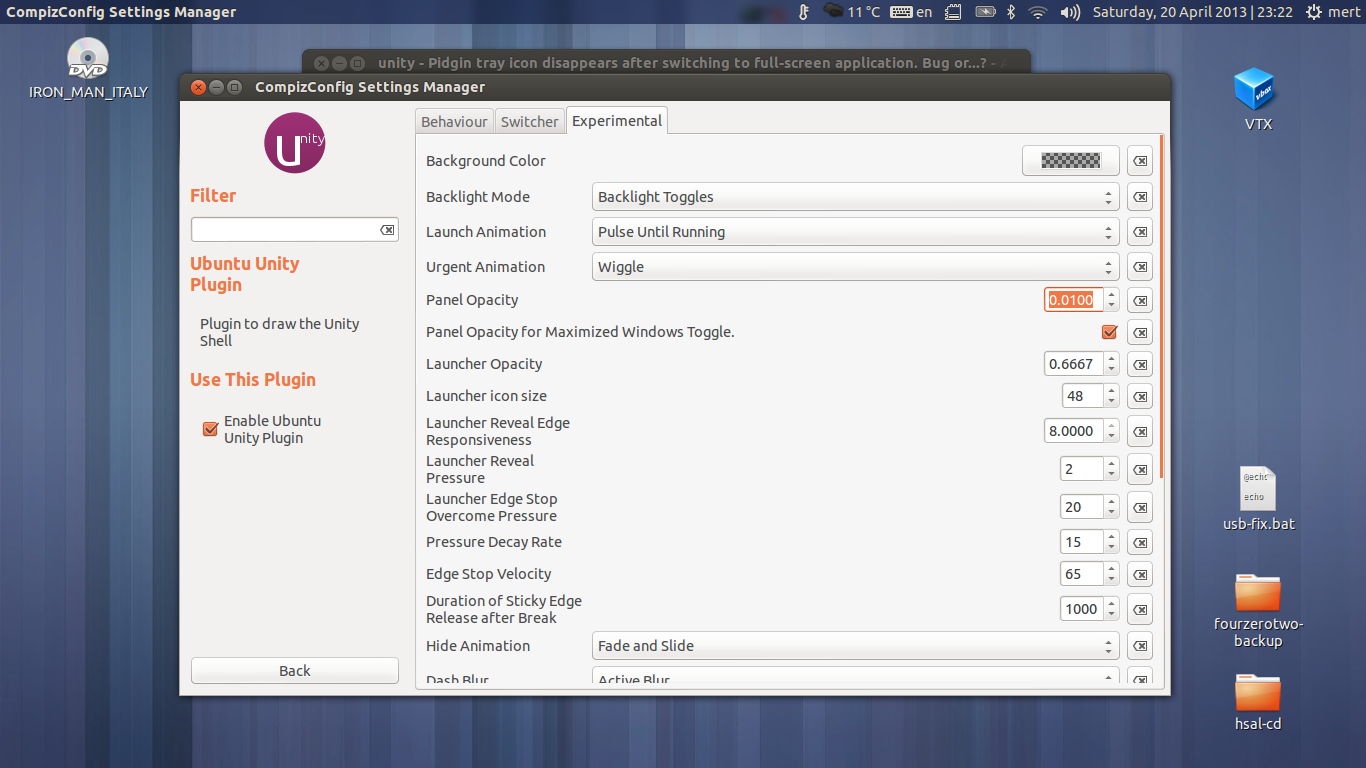This screenshot has width=1366, height=768.
Task: Open the Background Color swatch picker
Action: tap(1070, 160)
